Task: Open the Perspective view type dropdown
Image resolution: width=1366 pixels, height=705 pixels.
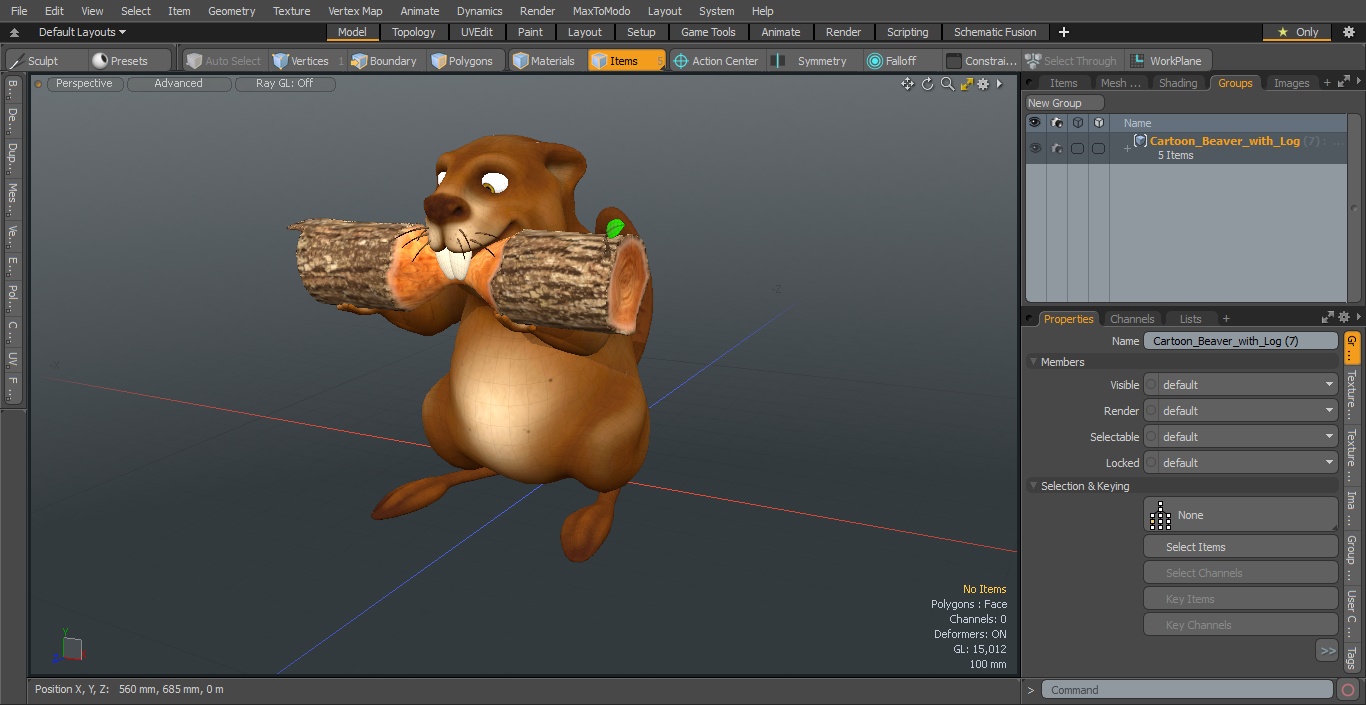Action: [x=84, y=84]
